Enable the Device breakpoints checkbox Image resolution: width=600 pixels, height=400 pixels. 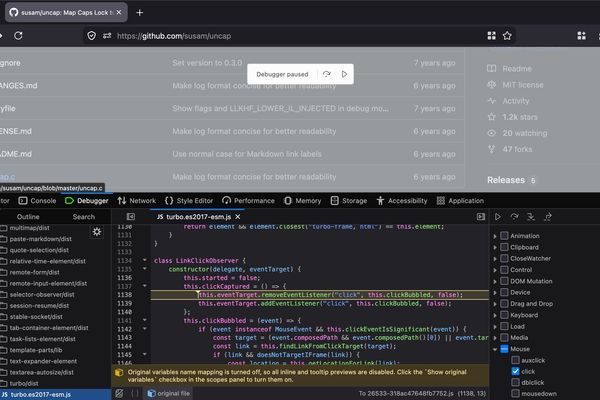(504, 292)
